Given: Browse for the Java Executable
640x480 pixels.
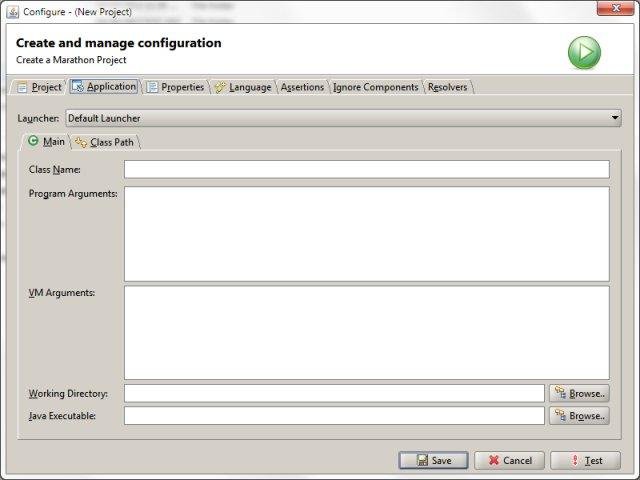Looking at the screenshot, I should (579, 416).
